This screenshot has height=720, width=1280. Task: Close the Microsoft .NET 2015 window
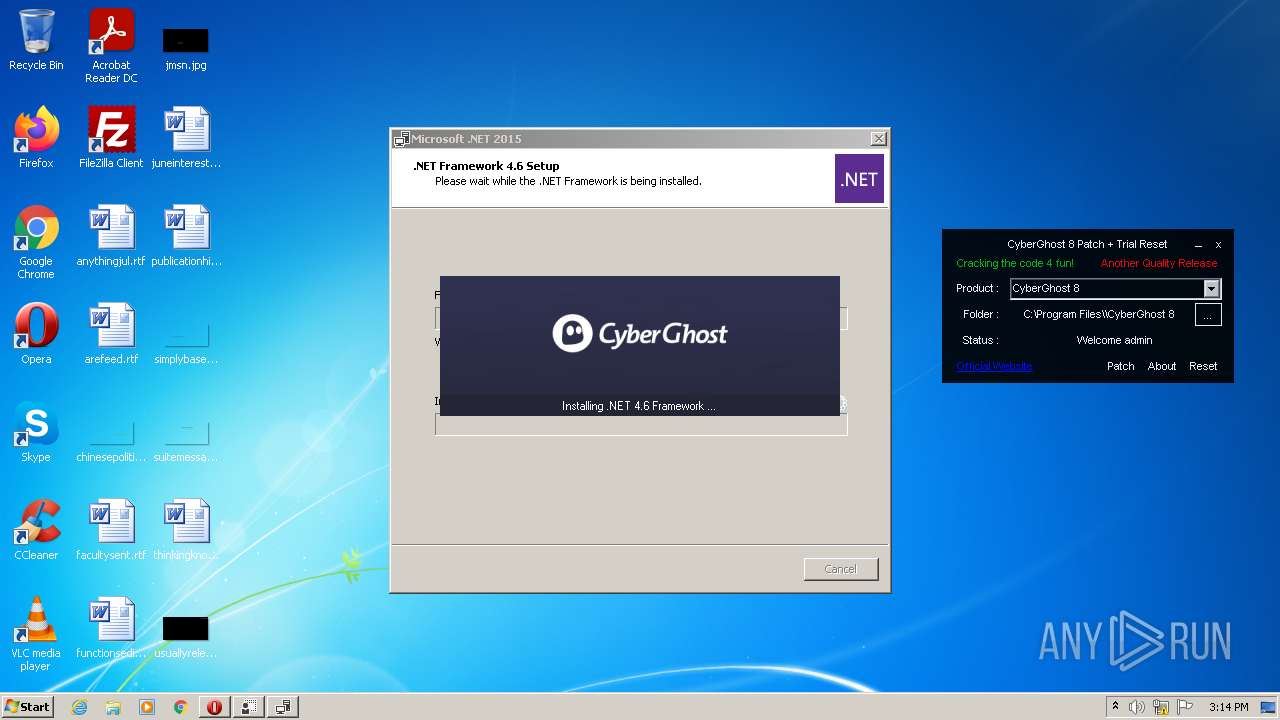(878, 139)
